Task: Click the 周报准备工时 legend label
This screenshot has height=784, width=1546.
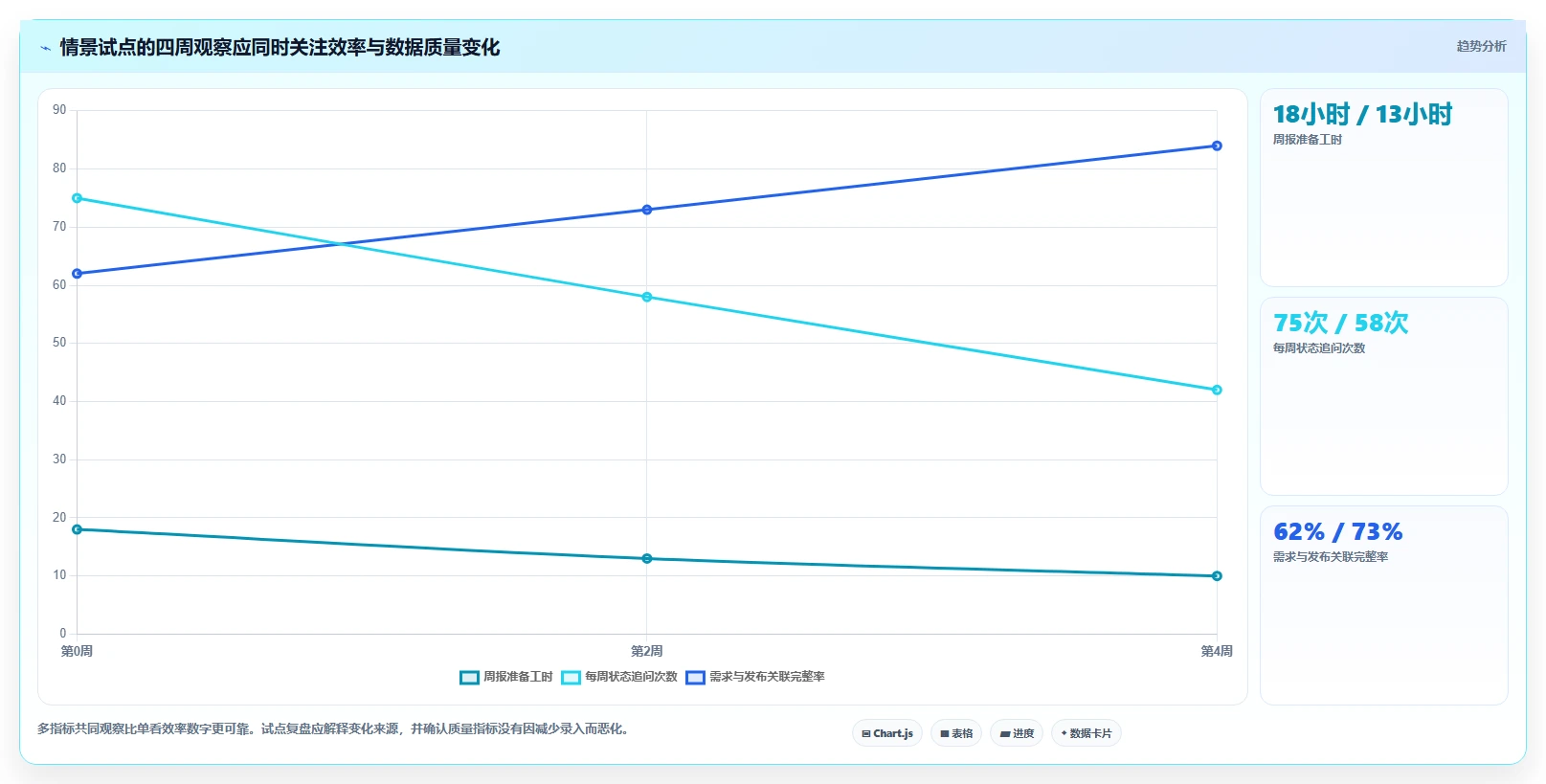Action: pyautogui.click(x=518, y=677)
